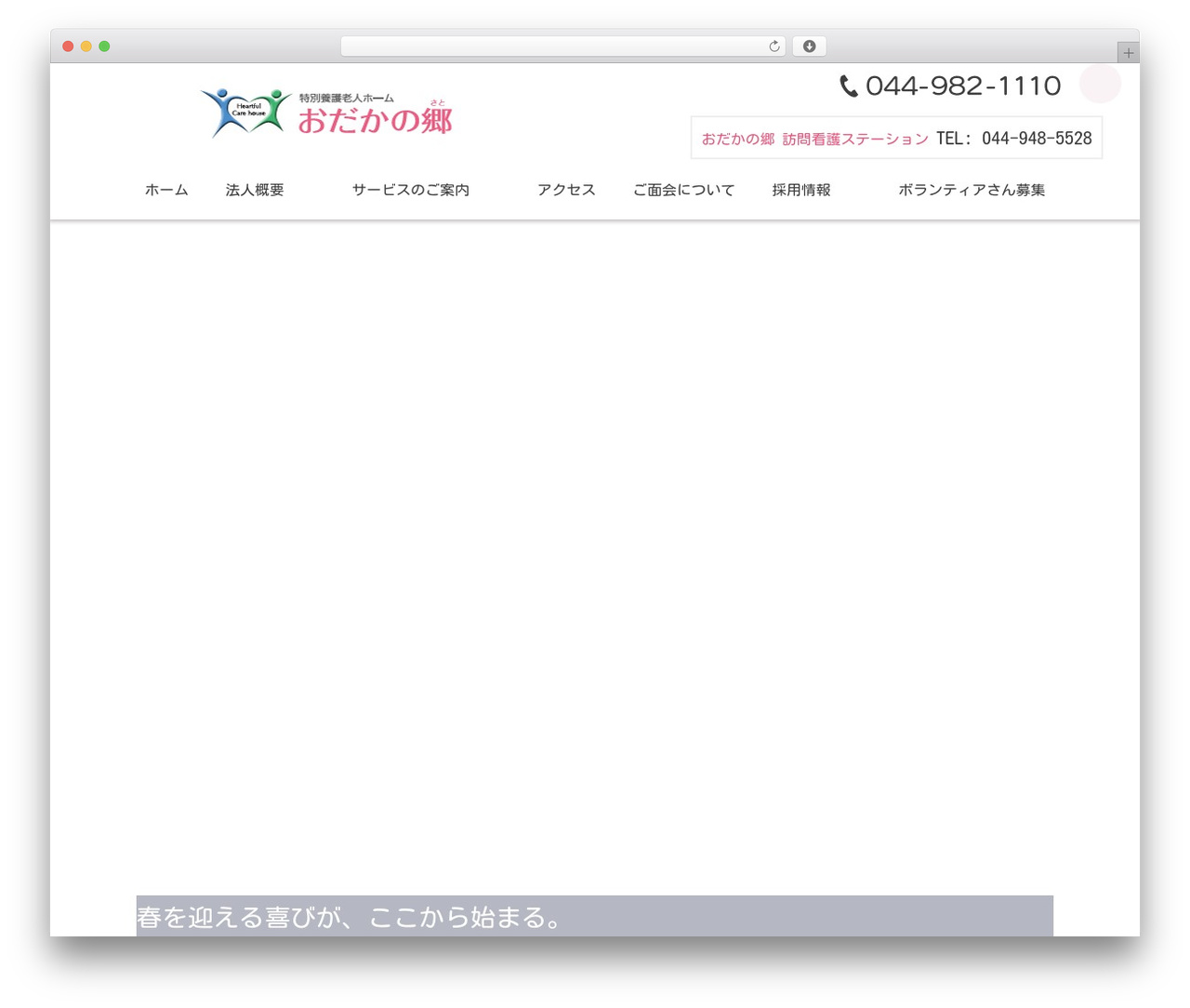Click the caption 春を迎える喜びが、ここから始まる。
This screenshot has height=1008, width=1190.
pos(350,918)
